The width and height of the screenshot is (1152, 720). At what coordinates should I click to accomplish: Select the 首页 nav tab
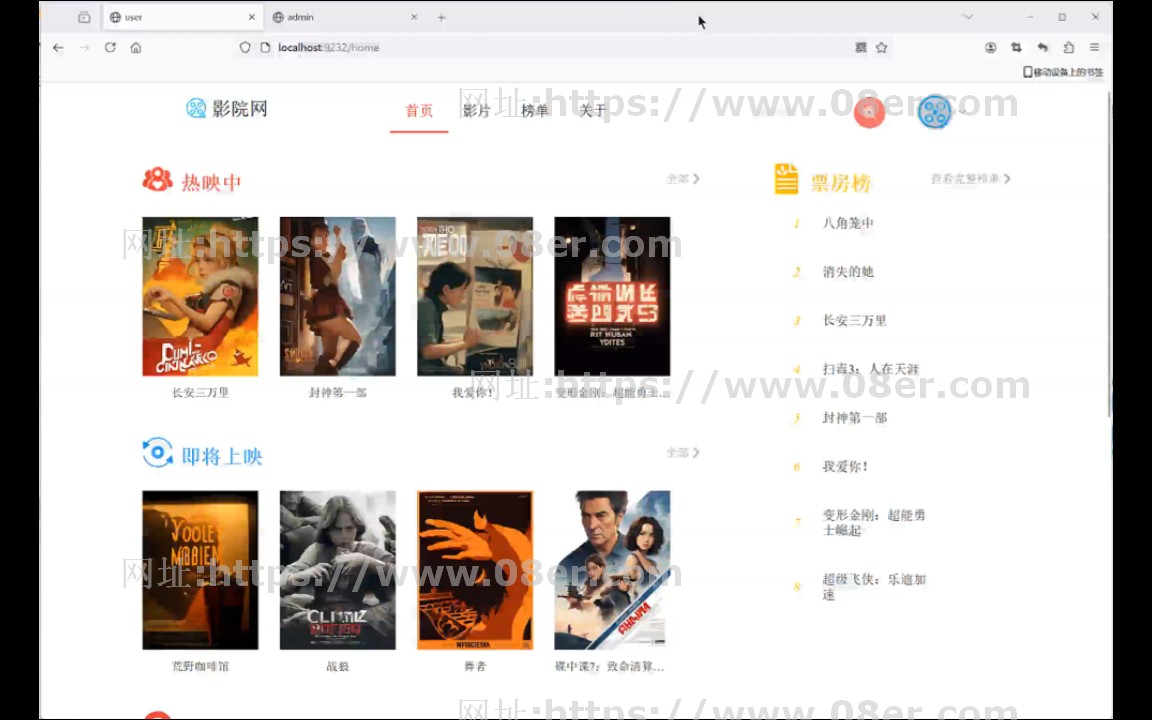[419, 111]
